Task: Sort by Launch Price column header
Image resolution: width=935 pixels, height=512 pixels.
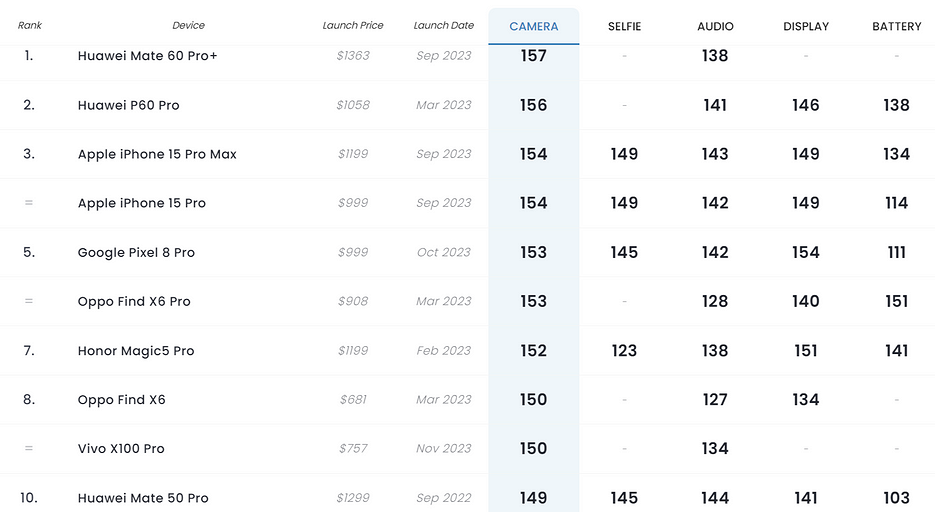Action: 353,26
